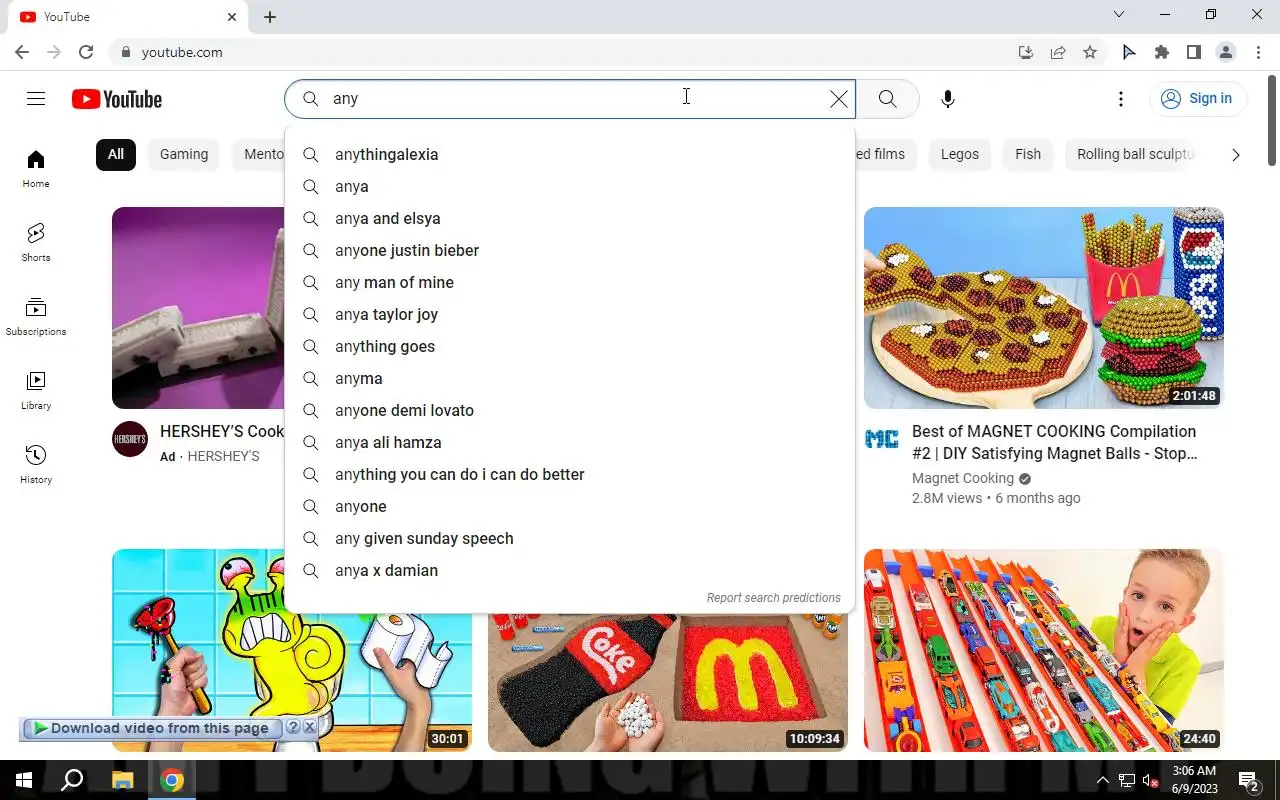Open File Explorer from taskbar
Viewport: 1280px width, 800px height.
[122, 780]
